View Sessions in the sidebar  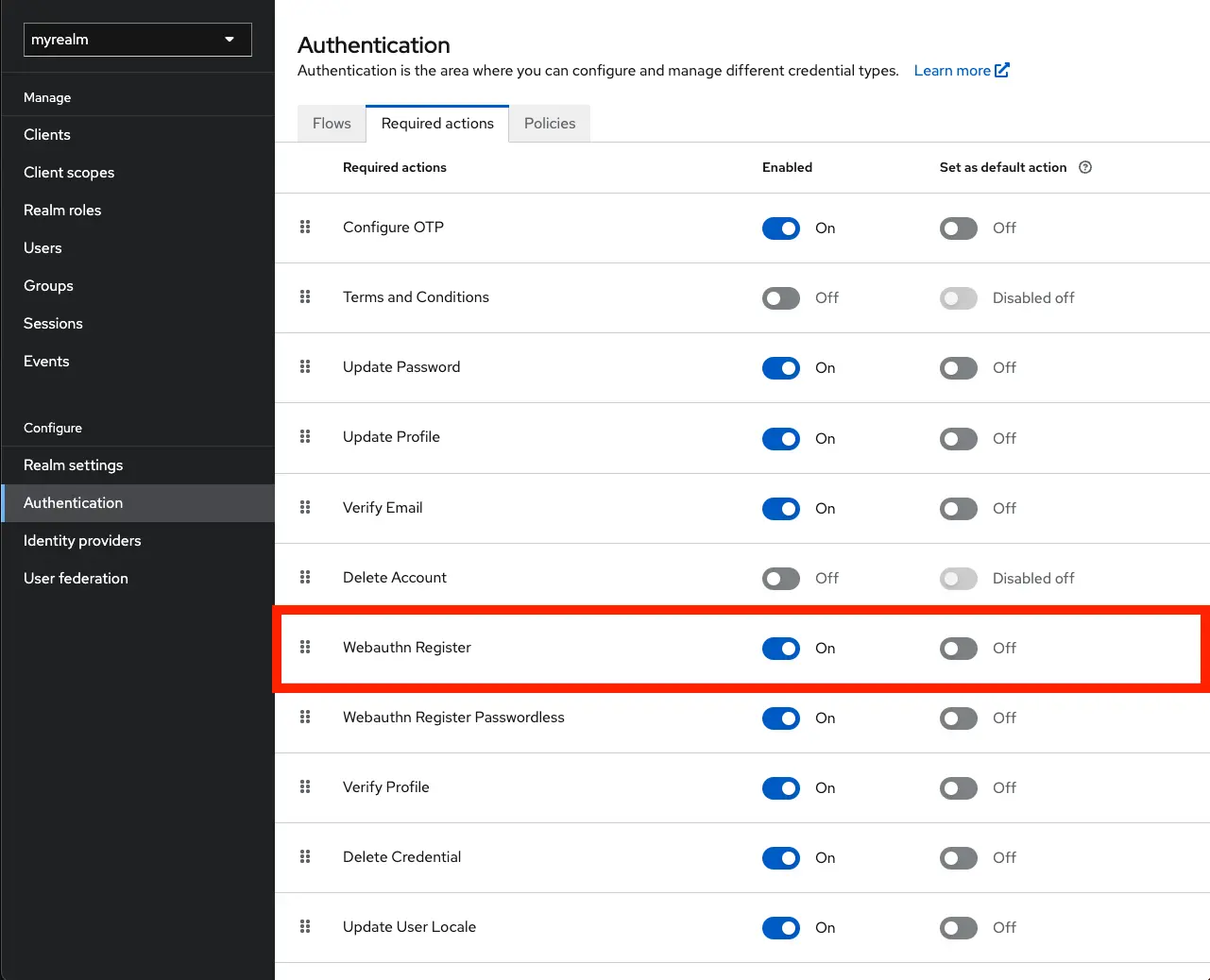(138, 323)
